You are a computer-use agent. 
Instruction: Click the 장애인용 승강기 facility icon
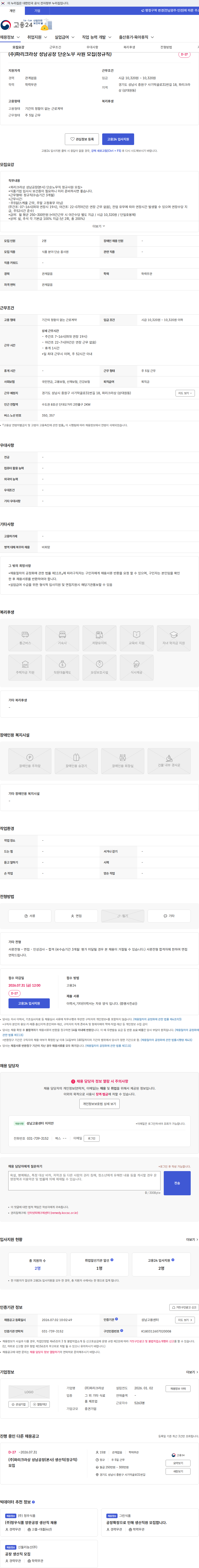click(76, 761)
